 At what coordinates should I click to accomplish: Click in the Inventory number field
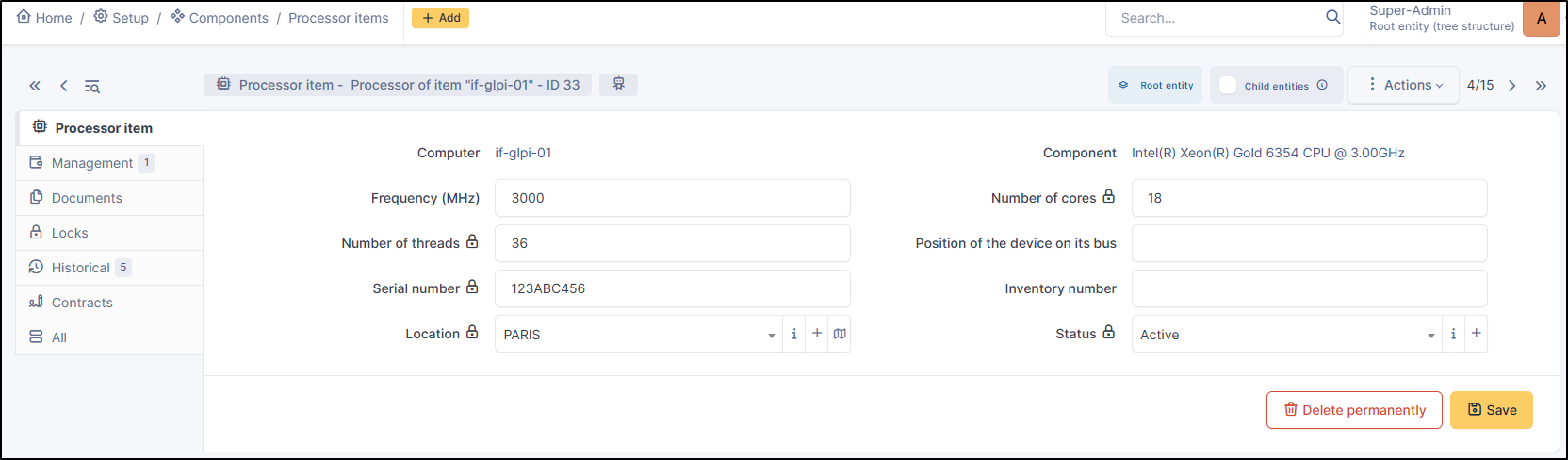coord(1309,288)
